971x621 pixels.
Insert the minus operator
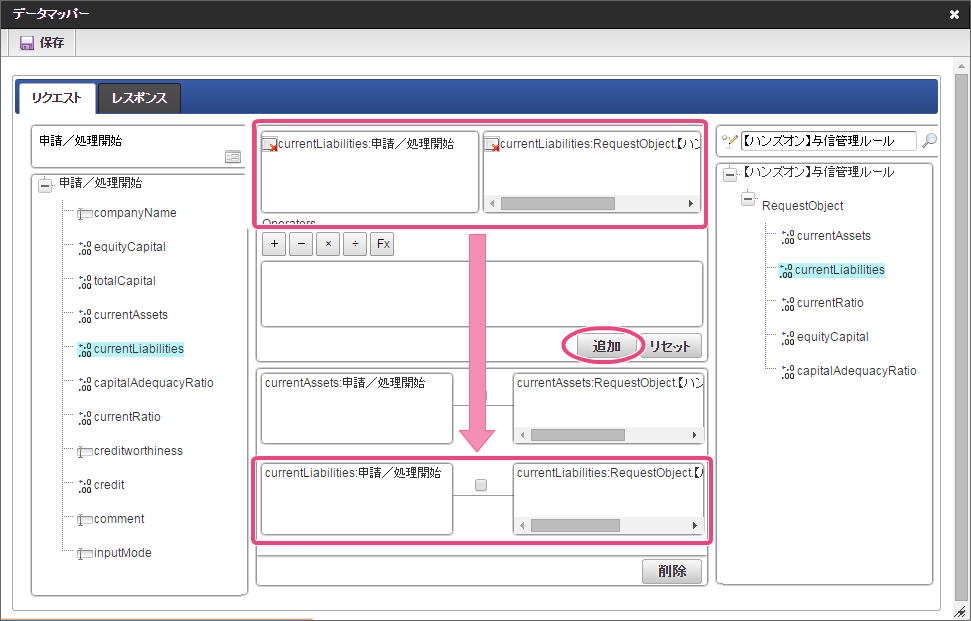[301, 244]
